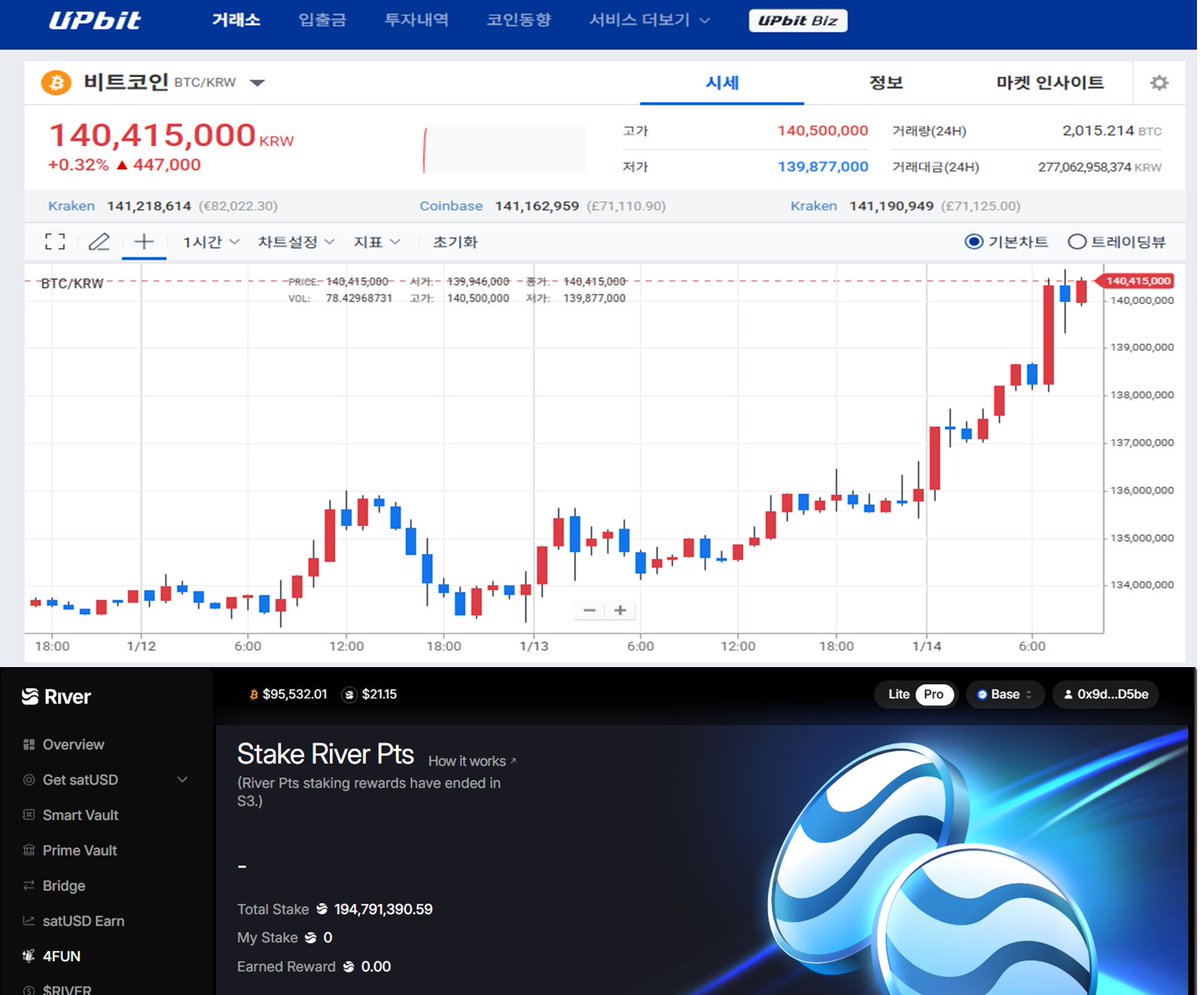Click the Prime Vault bank icon
1200x995 pixels.
tap(28, 850)
